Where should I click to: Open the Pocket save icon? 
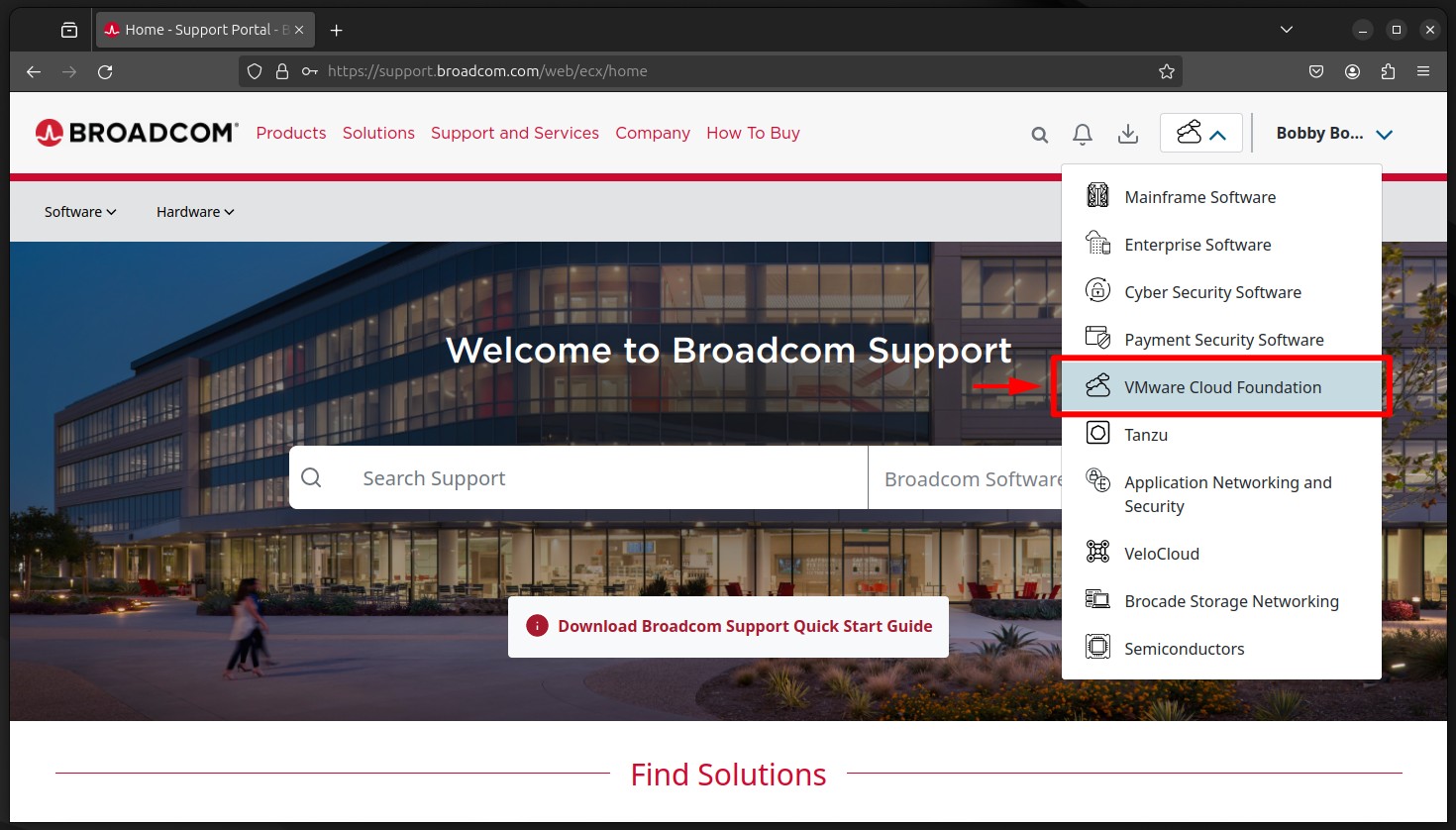click(1316, 71)
